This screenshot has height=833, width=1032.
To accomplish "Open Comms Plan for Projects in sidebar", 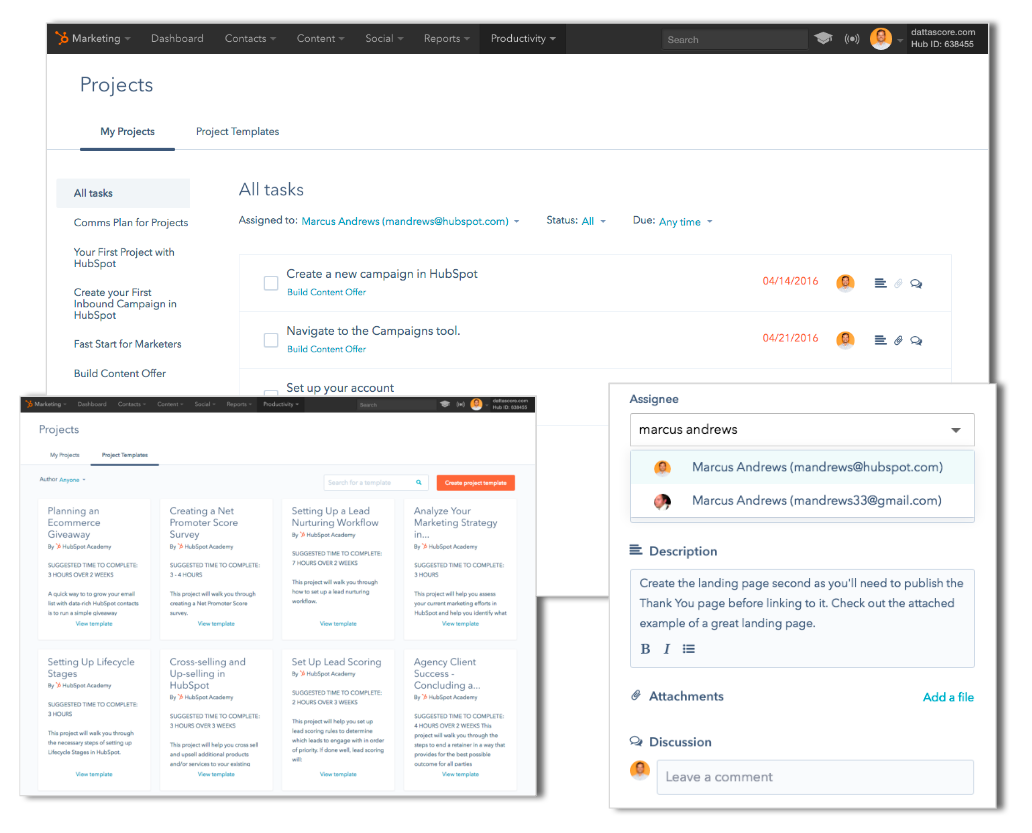I will coord(131,222).
